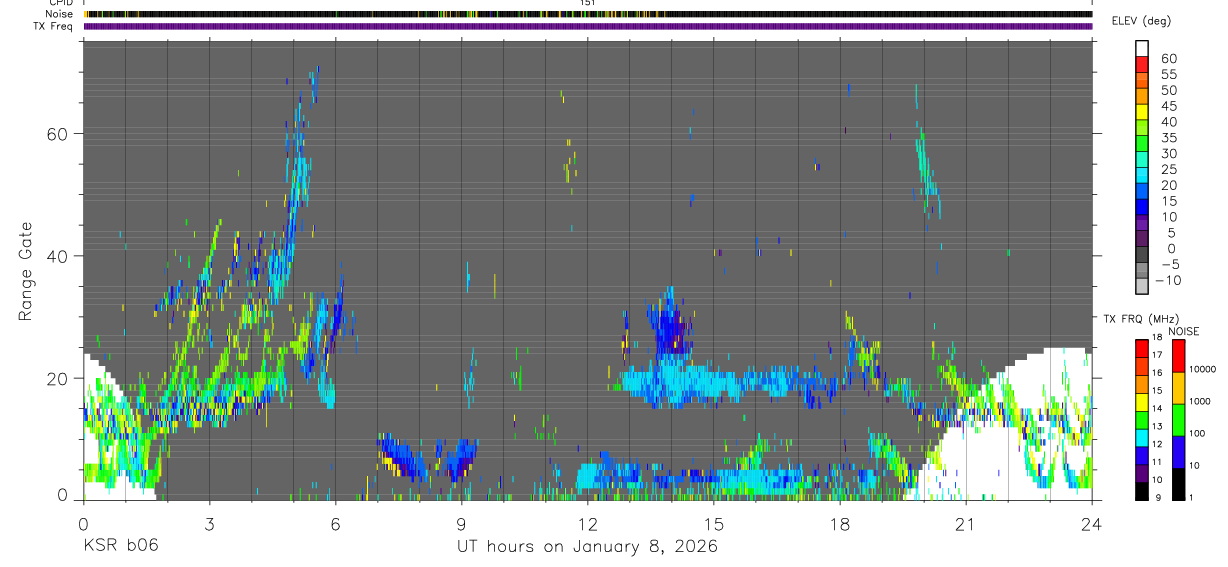Click the "10000" value on NOISE colorbar
Image resolution: width=1228 pixels, height=567 pixels.
pyautogui.click(x=1202, y=370)
